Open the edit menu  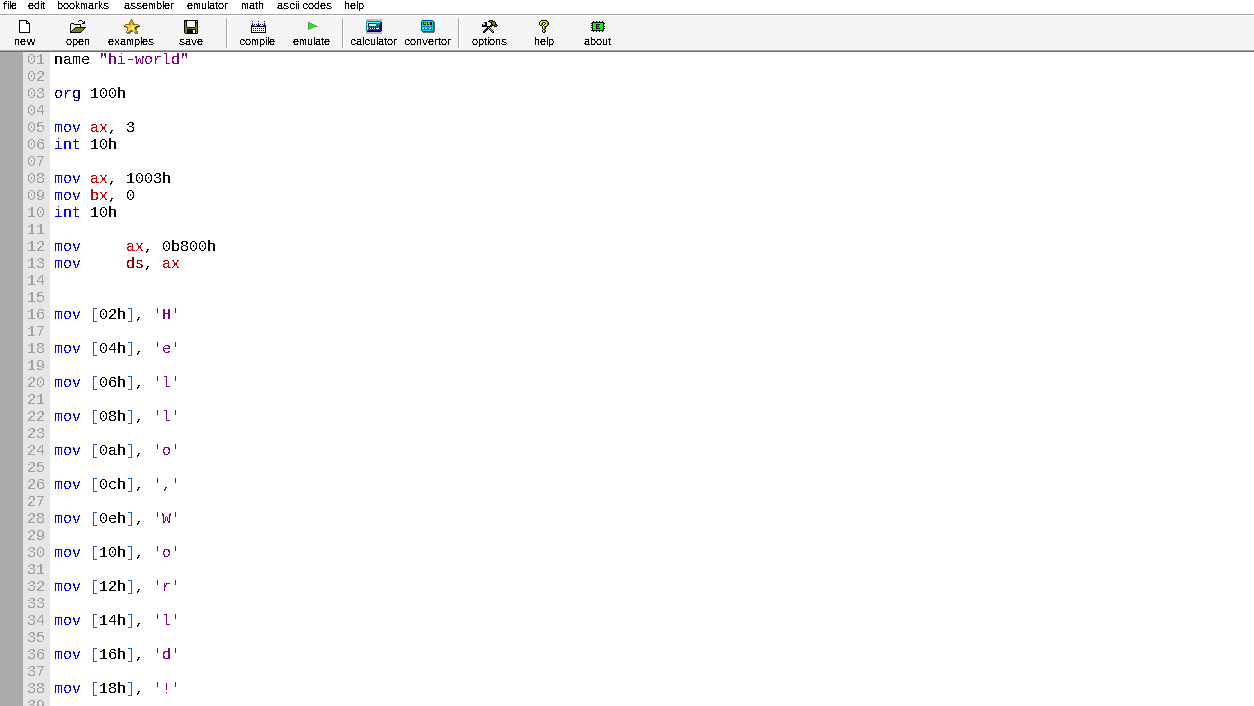36,6
